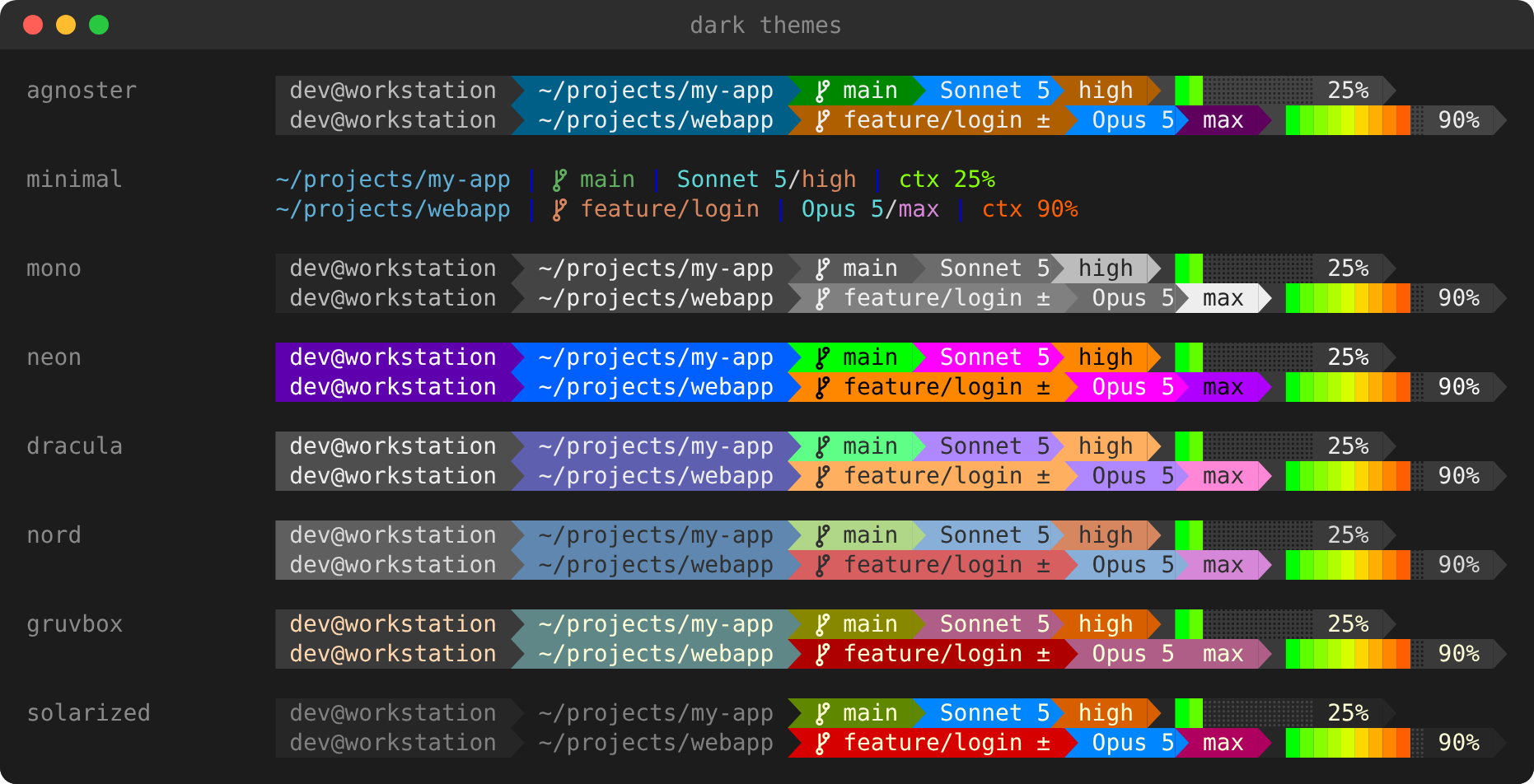Click the neon 90% context progress bar

[1354, 387]
